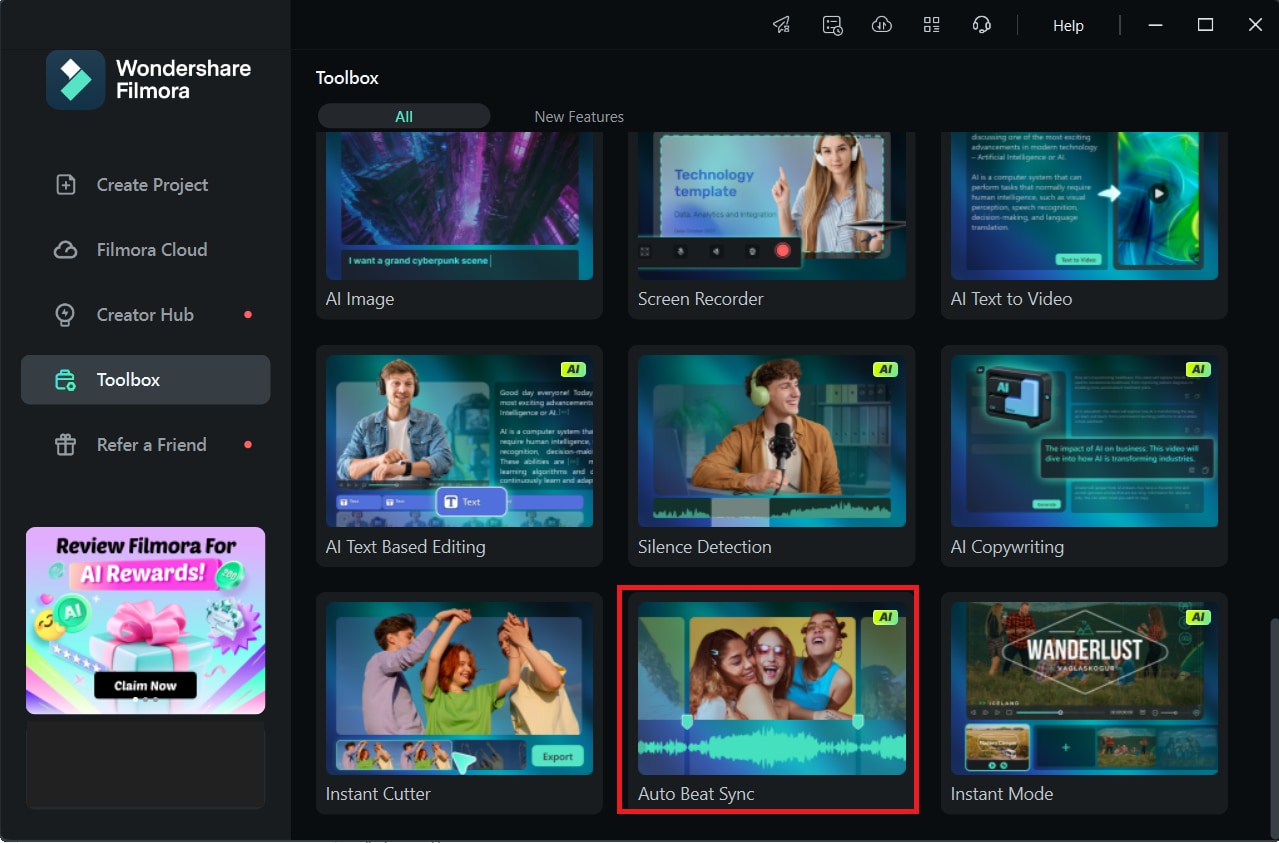
Task: Switch to the All tab
Action: tap(404, 117)
